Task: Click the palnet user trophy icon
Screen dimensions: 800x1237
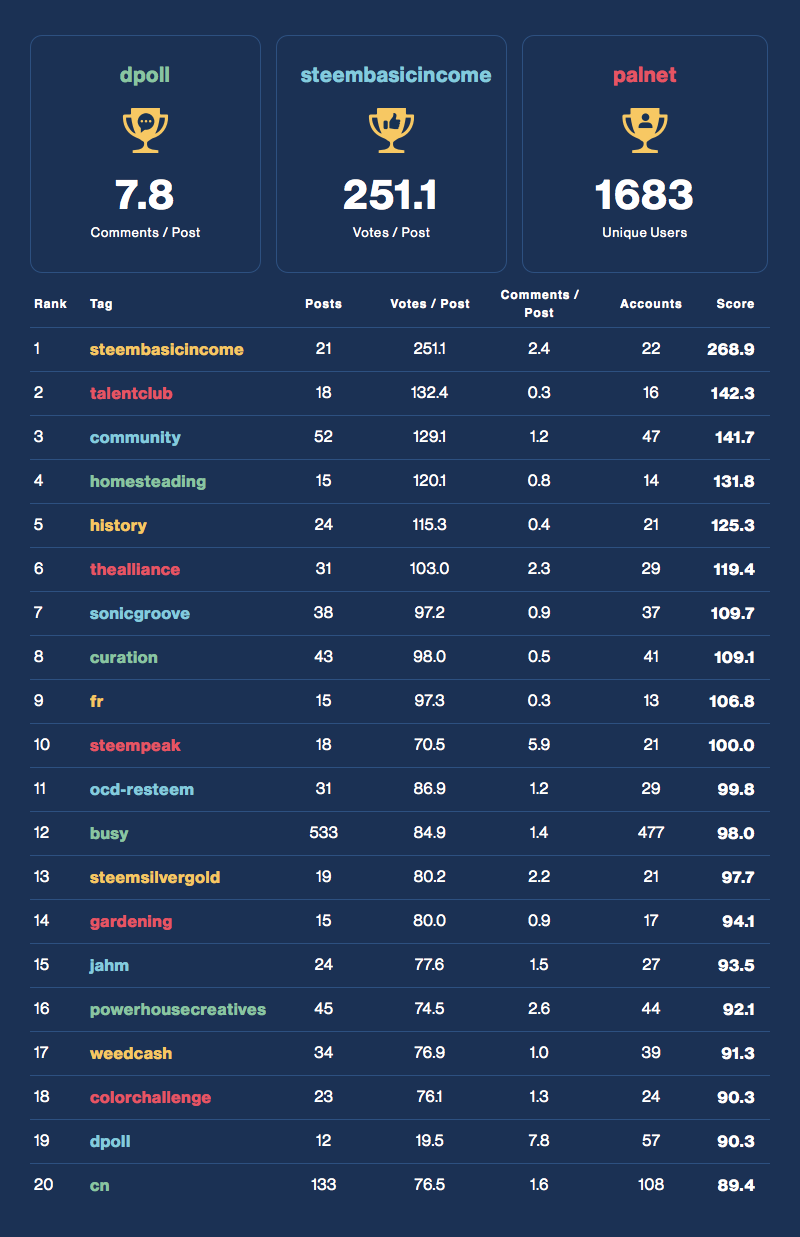Action: tap(645, 131)
